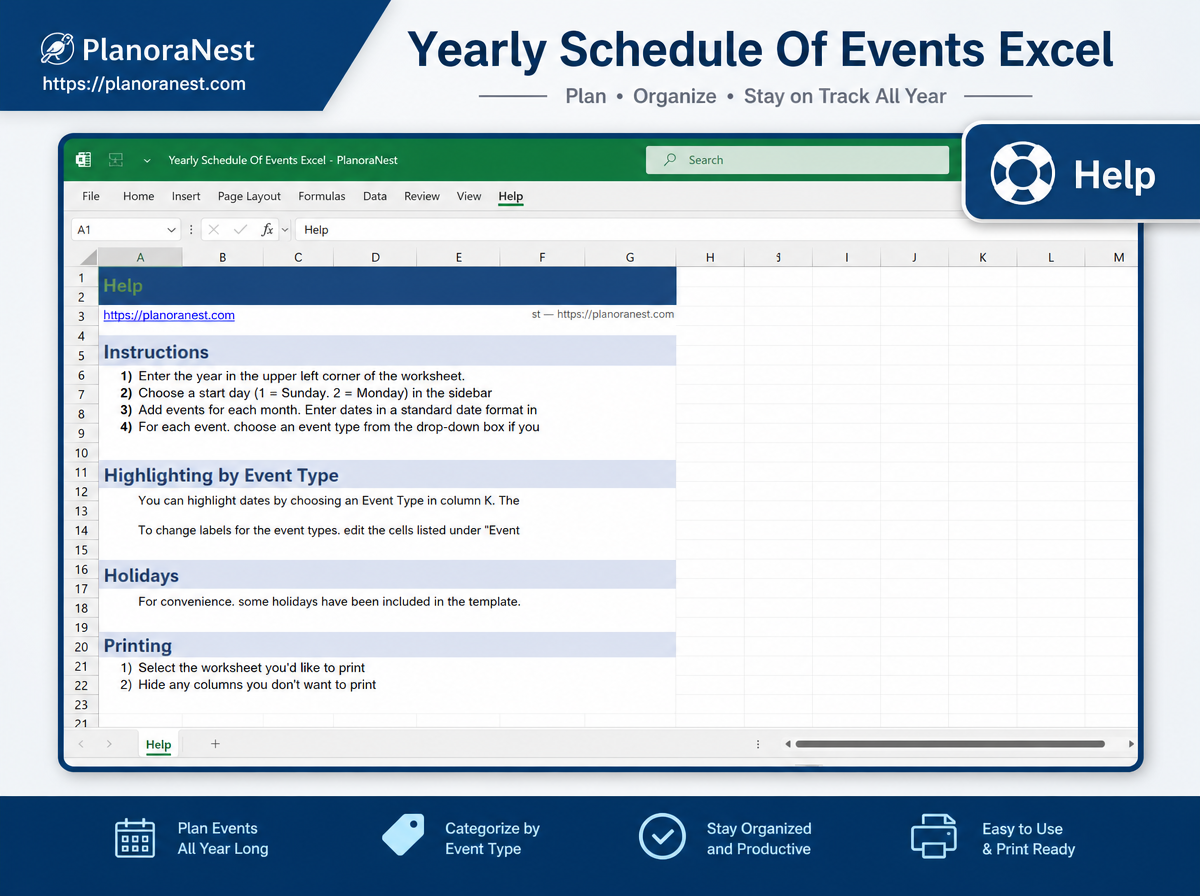Expand the dropdown next to fx icon
Screen dimensions: 1200x896
(x=285, y=230)
